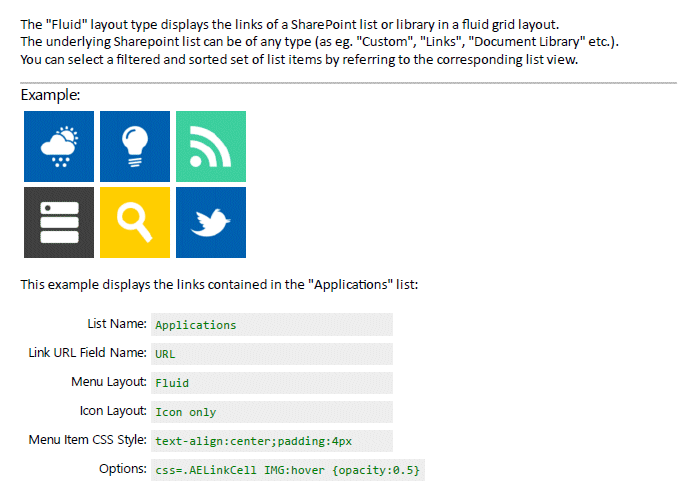The width and height of the screenshot is (682, 502).
Task: Click the dark gray server stack tile
Action: point(59,222)
